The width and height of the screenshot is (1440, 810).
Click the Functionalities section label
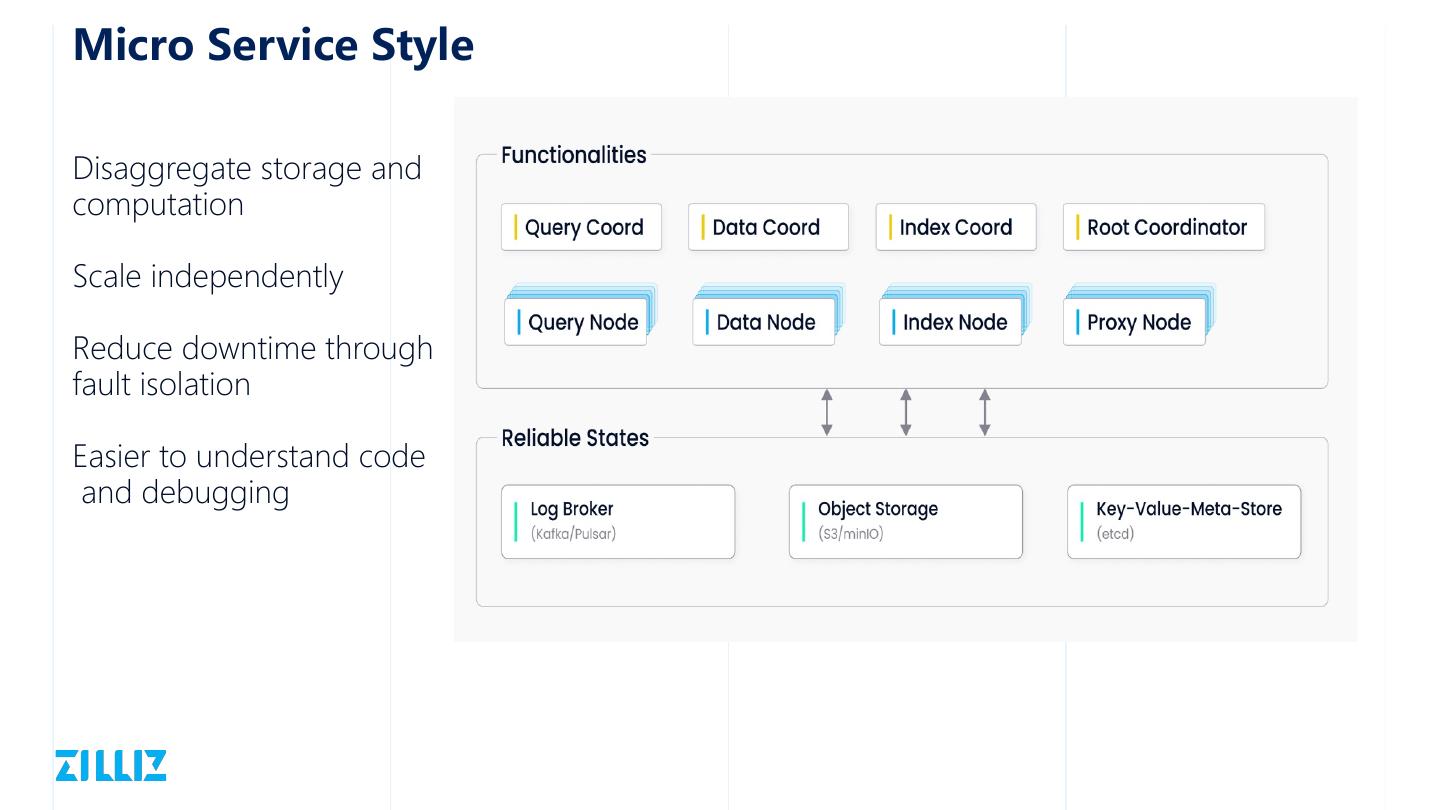click(x=574, y=155)
